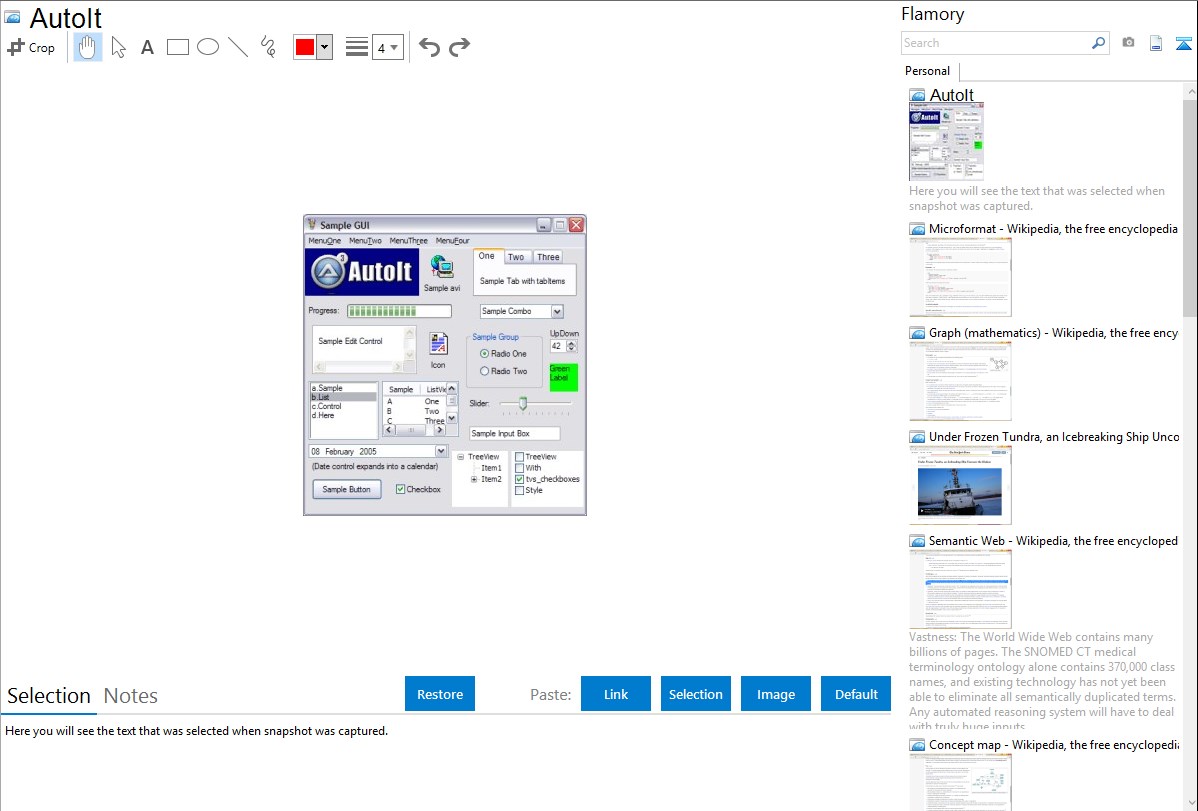This screenshot has height=811, width=1198.
Task: Click the Paste Image button
Action: tap(776, 694)
